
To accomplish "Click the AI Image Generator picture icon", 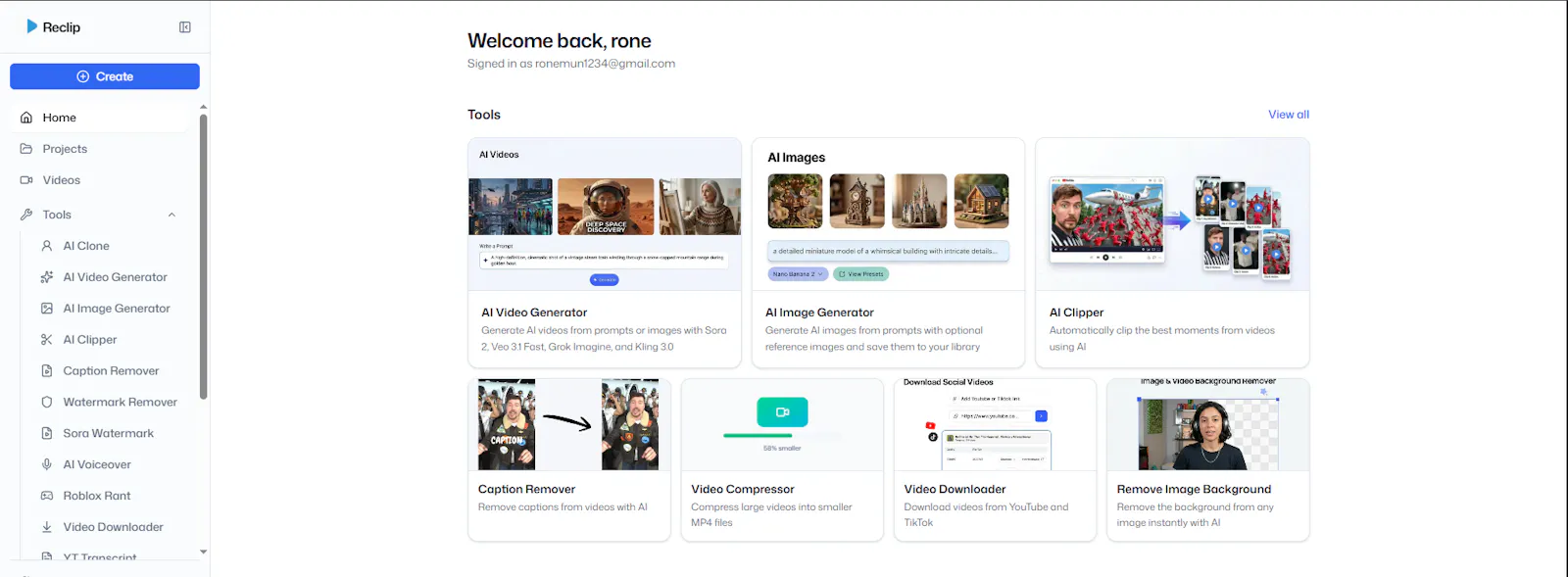I will [x=47, y=309].
